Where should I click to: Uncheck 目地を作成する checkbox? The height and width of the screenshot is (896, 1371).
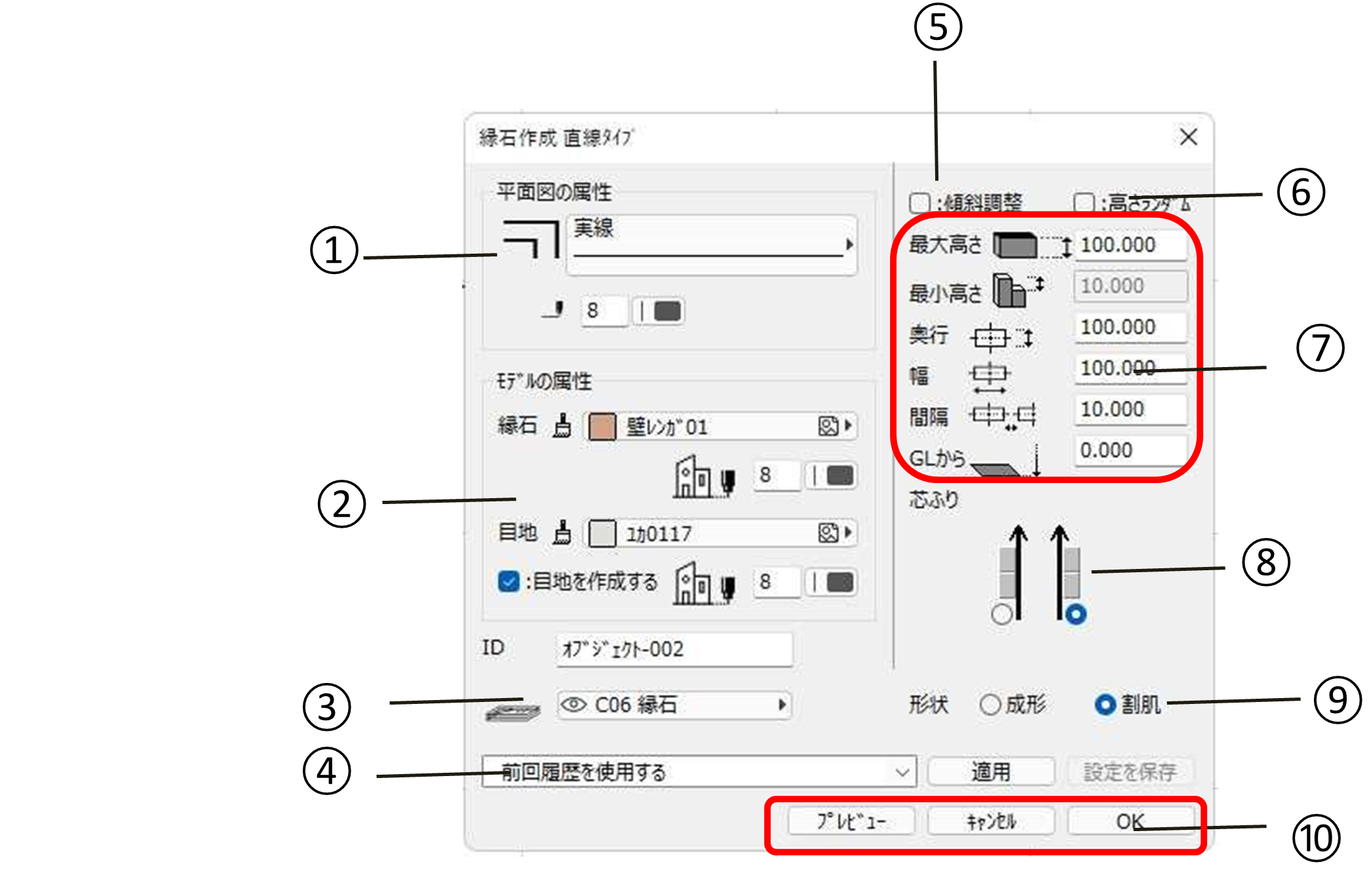pyautogui.click(x=509, y=581)
